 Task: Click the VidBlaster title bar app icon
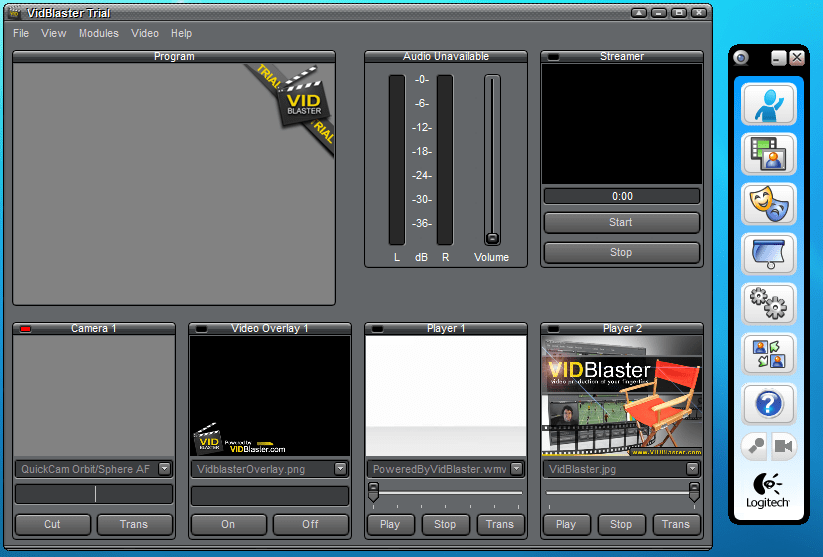point(14,13)
